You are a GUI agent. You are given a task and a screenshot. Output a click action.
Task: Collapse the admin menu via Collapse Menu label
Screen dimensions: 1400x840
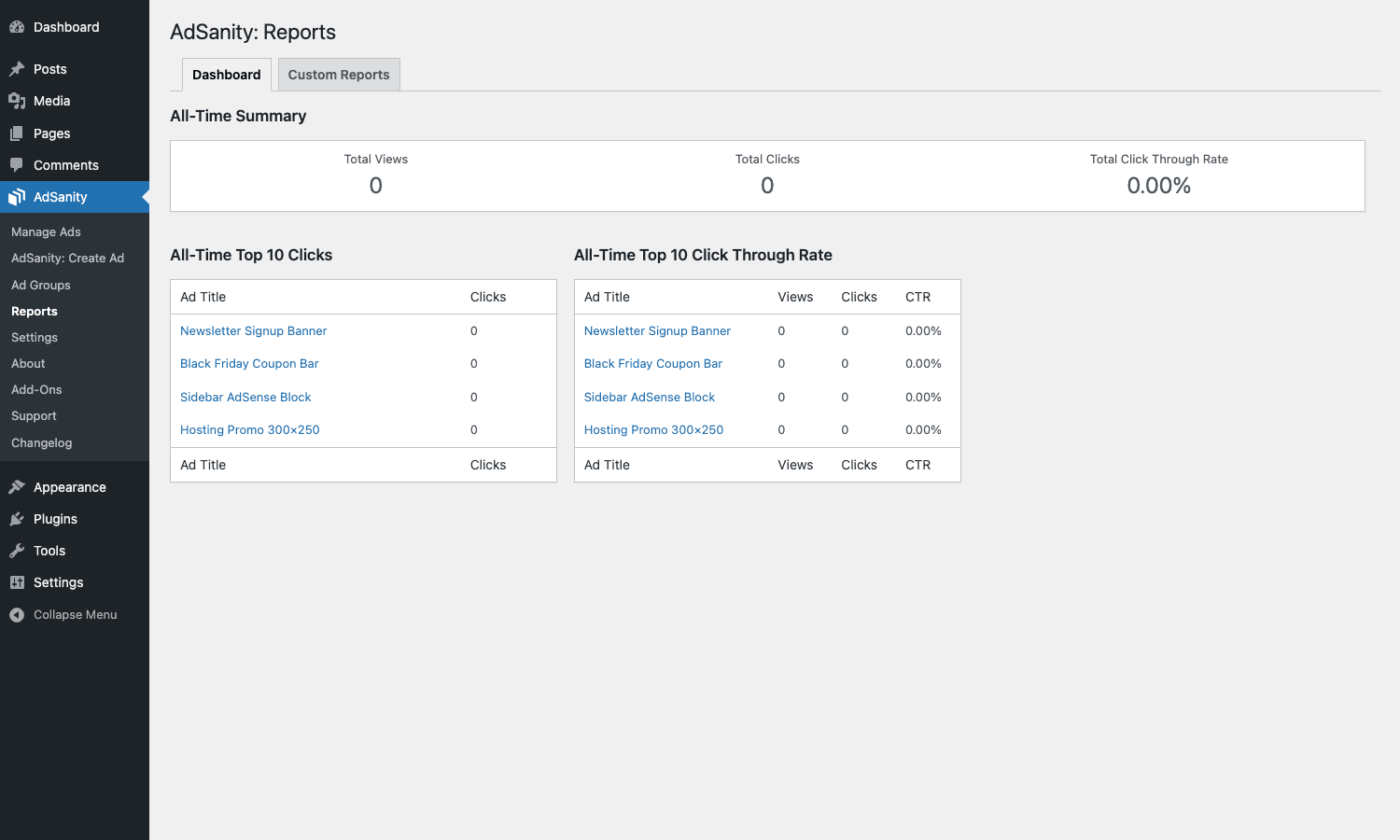76,614
